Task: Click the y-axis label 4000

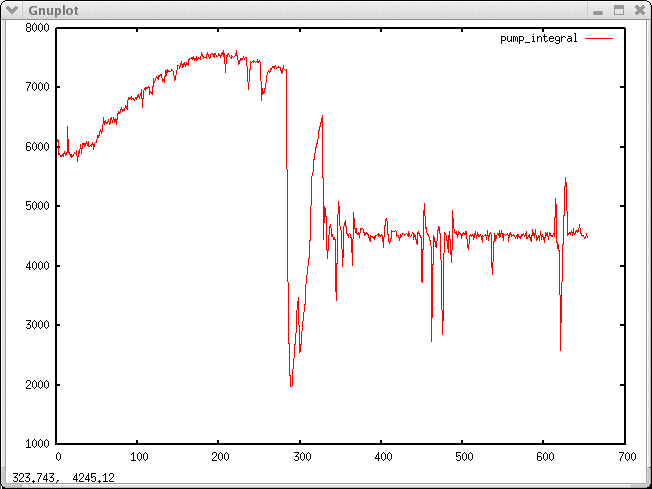Action: [x=37, y=266]
